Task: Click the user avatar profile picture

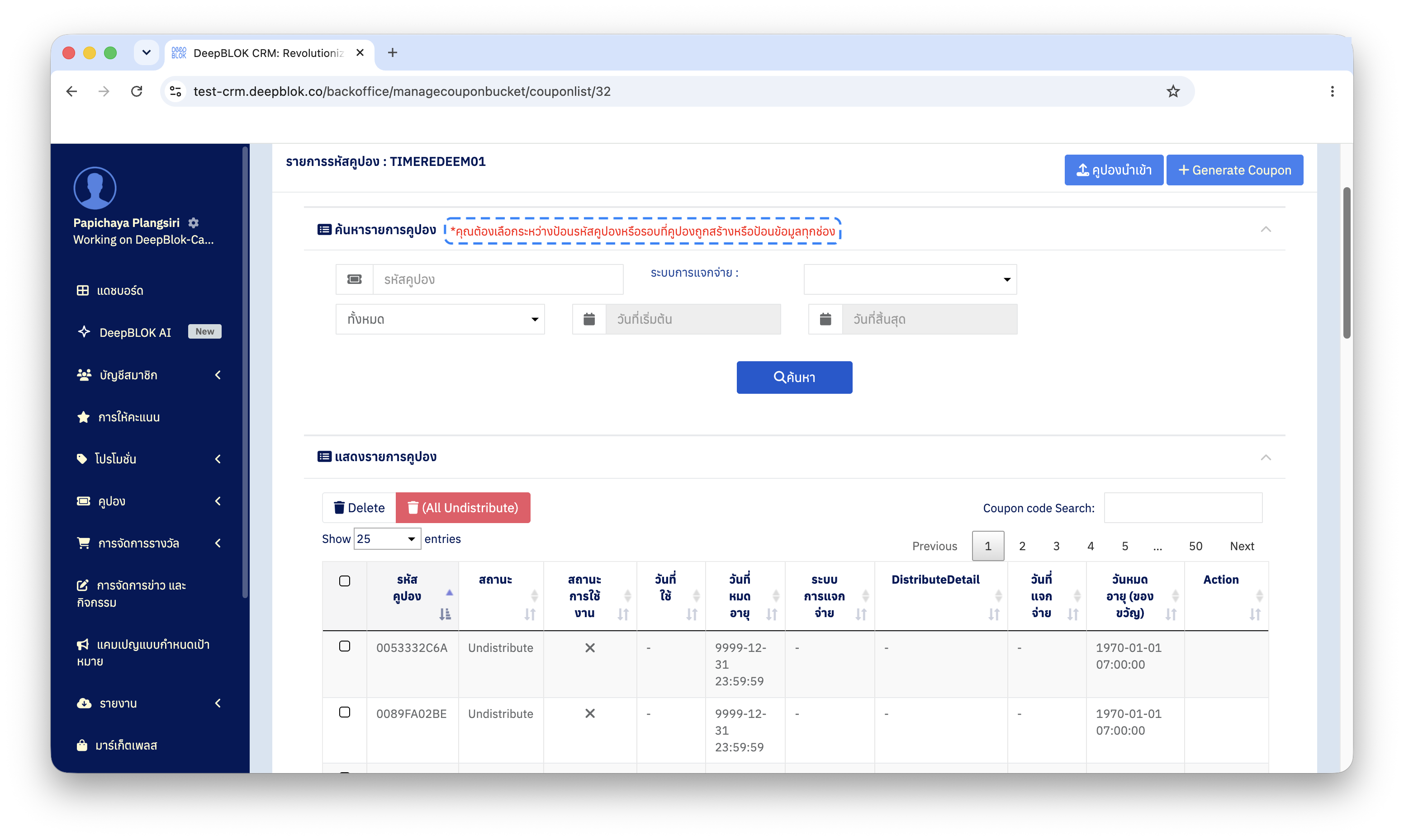Action: tap(95, 188)
